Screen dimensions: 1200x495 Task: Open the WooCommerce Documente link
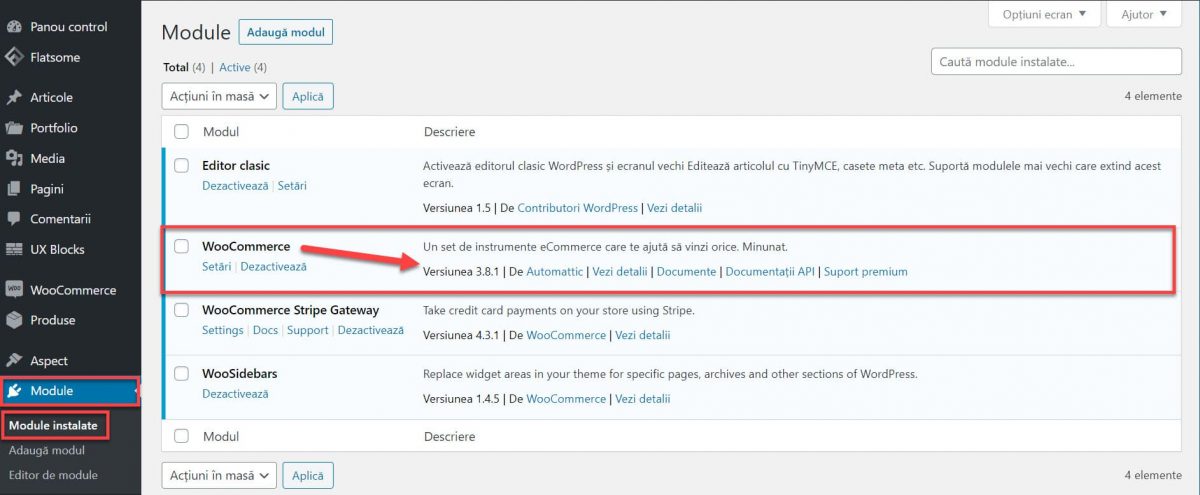(686, 271)
